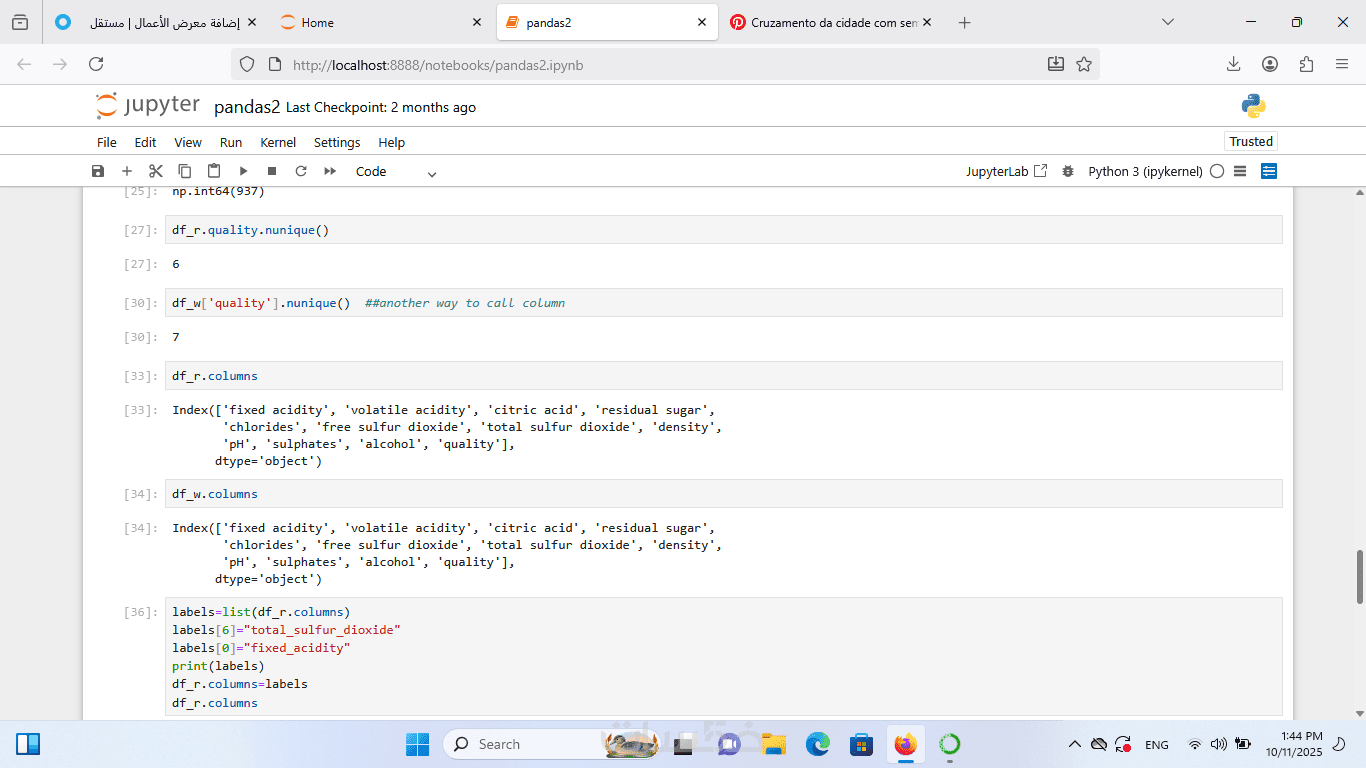Open Microsoft Edge from taskbar
Image resolution: width=1366 pixels, height=768 pixels.
pyautogui.click(x=818, y=744)
